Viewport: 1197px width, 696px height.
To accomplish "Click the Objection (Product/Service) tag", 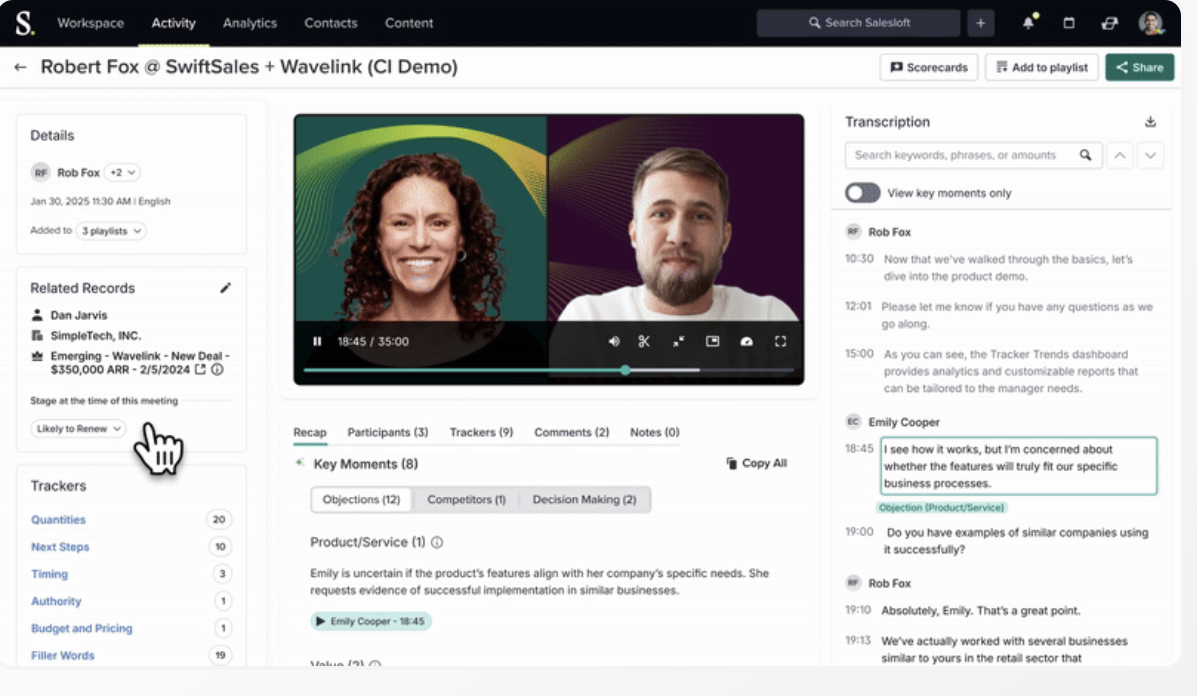I will [x=941, y=508].
